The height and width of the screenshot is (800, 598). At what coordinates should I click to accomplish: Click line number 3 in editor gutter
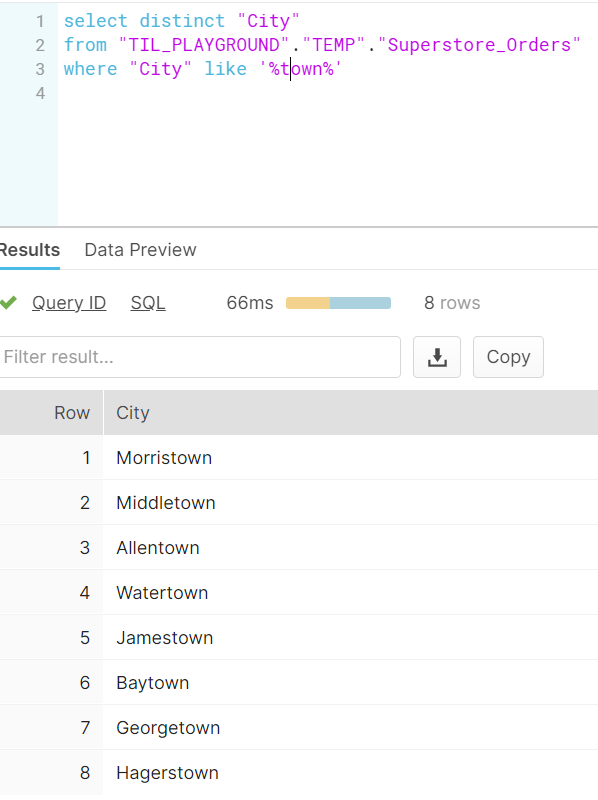click(x=40, y=69)
